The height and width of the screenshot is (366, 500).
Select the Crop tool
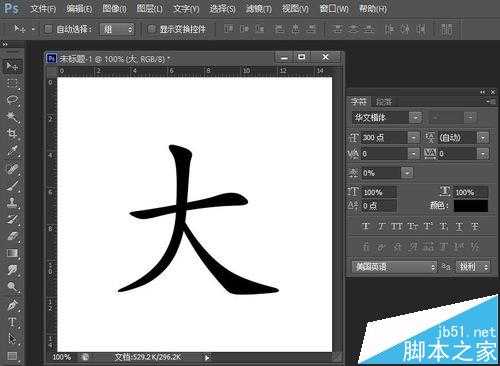(x=12, y=133)
